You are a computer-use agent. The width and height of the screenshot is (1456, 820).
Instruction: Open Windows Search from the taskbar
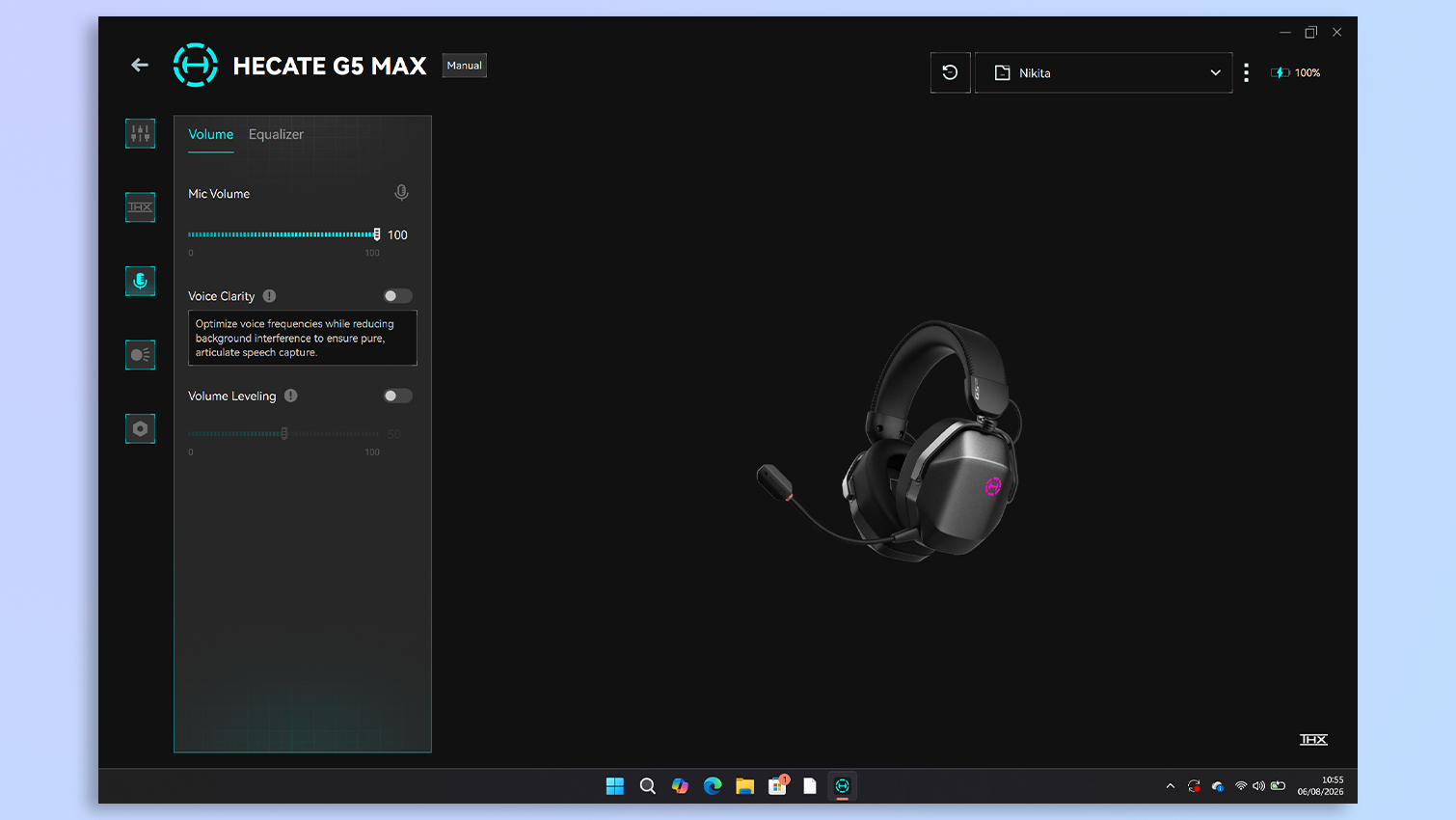click(648, 786)
